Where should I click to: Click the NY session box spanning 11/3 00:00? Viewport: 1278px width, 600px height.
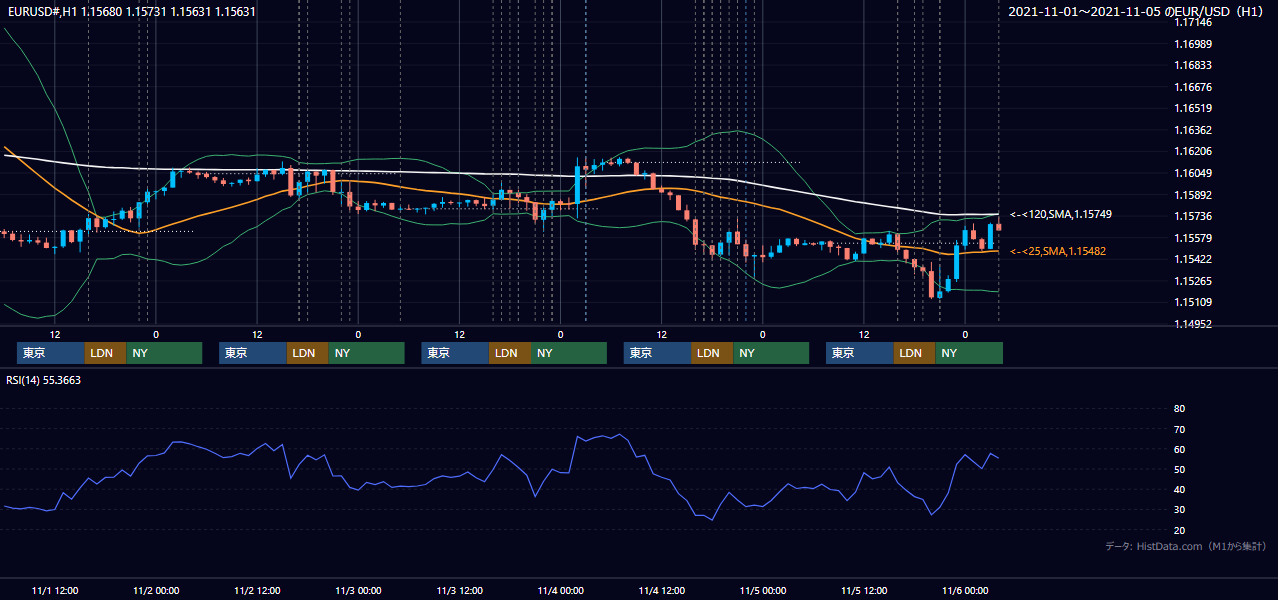(366, 353)
